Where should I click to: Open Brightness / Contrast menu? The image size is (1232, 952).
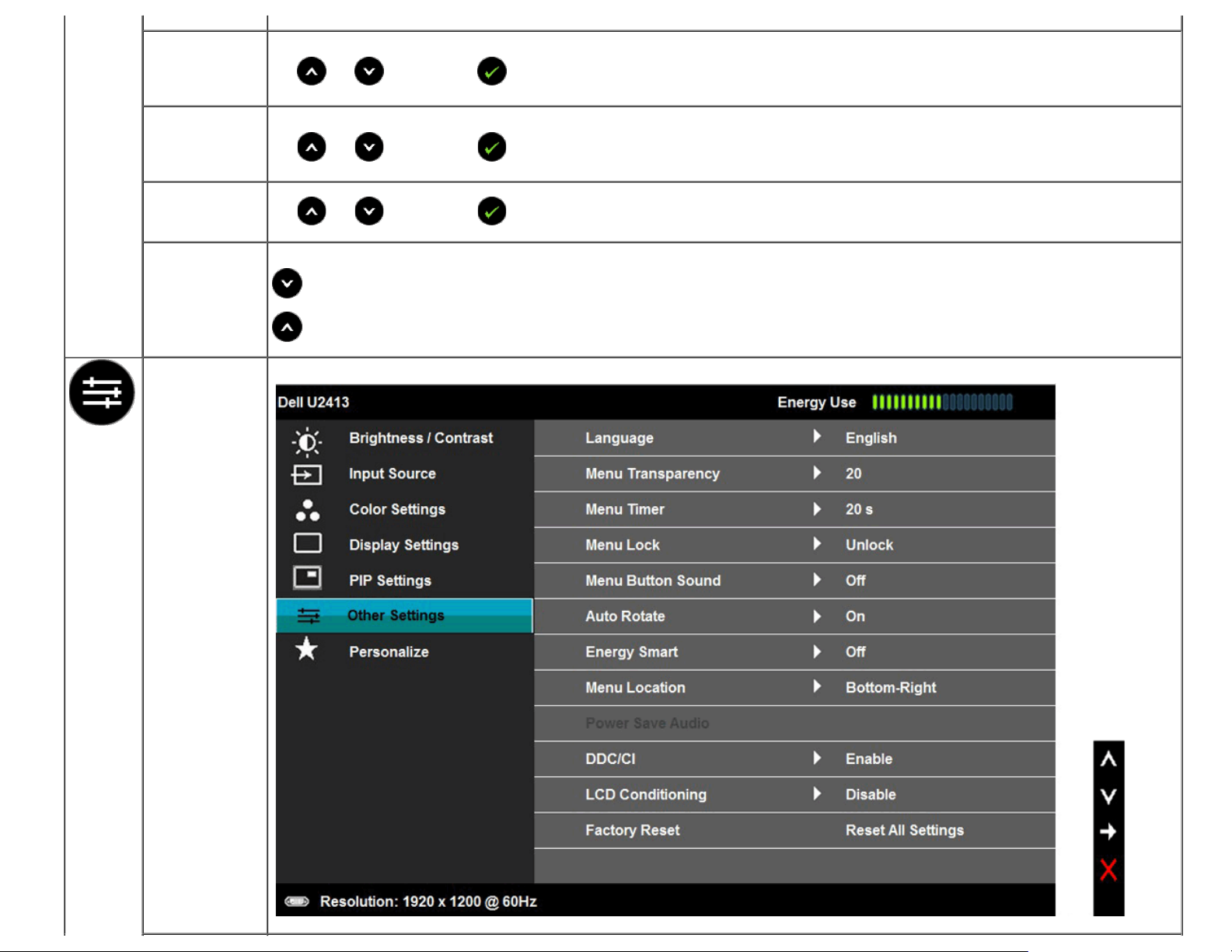[x=421, y=438]
